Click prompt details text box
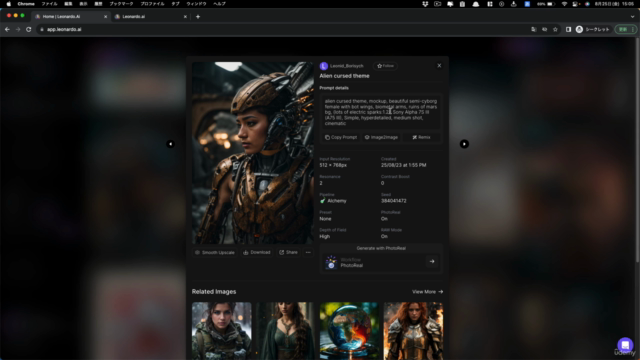The height and width of the screenshot is (360, 640). (x=380, y=112)
